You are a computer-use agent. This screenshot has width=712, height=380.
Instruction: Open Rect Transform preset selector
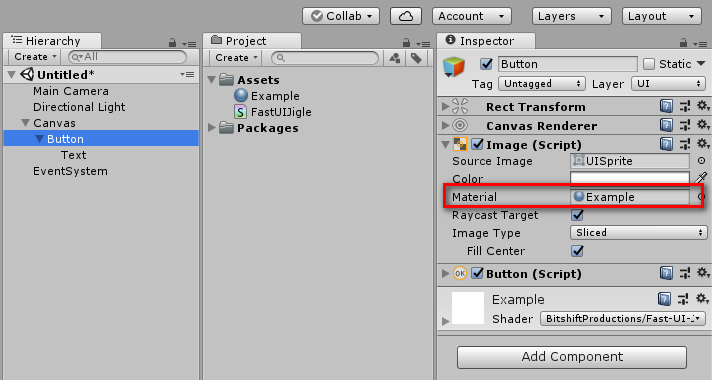[684, 106]
